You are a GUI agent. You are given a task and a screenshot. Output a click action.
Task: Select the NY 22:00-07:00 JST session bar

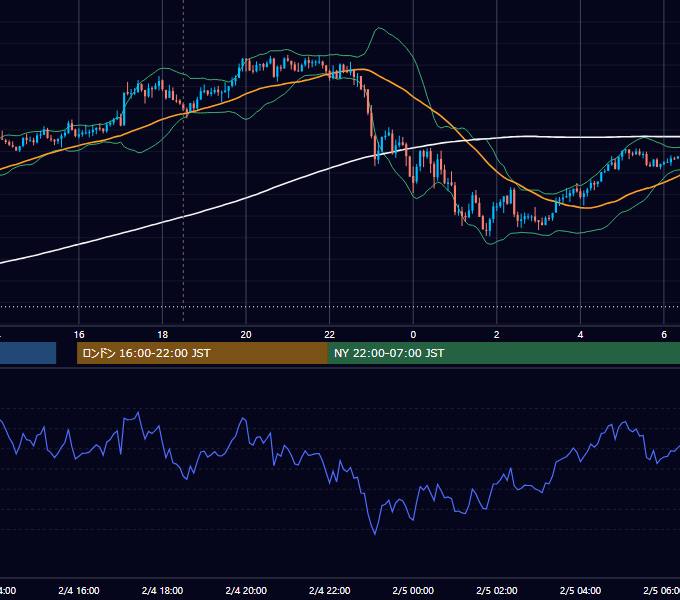[503, 353]
